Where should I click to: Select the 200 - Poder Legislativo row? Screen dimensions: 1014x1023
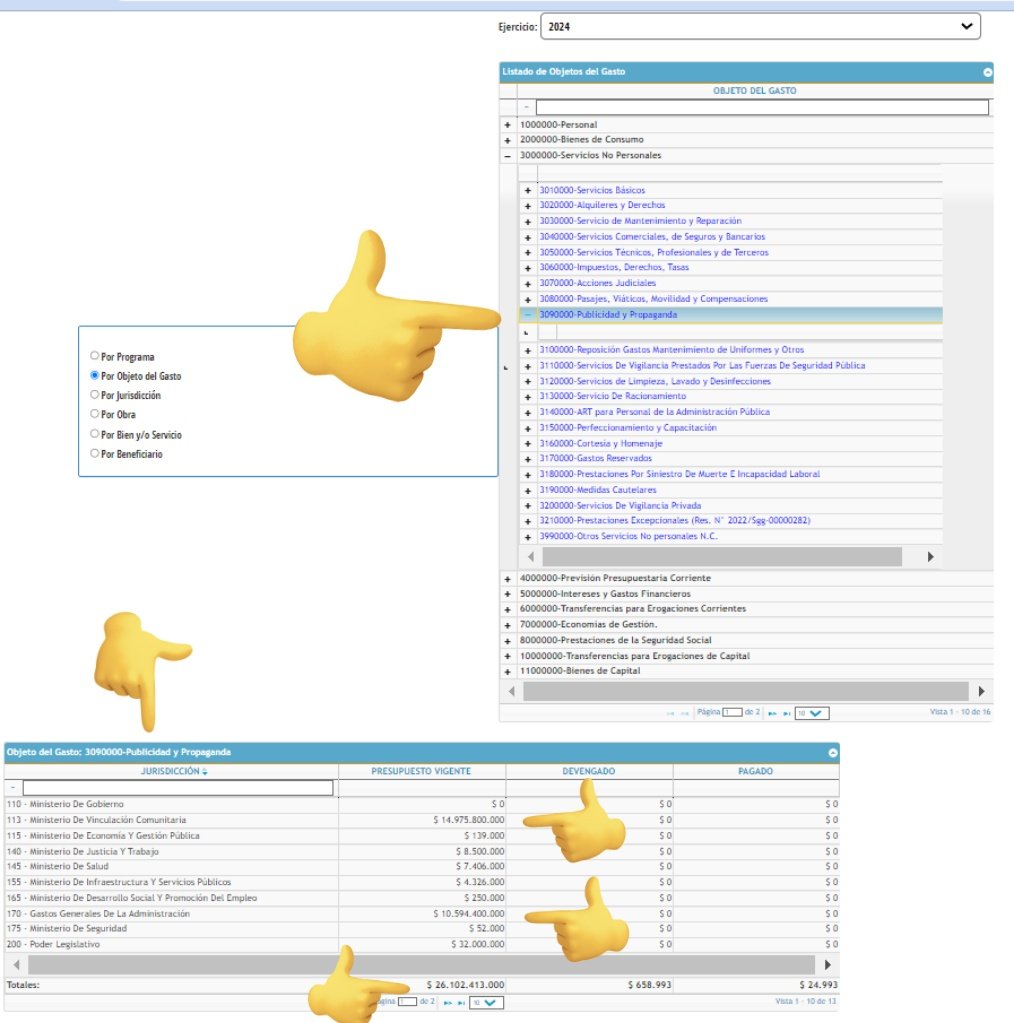pos(422,944)
